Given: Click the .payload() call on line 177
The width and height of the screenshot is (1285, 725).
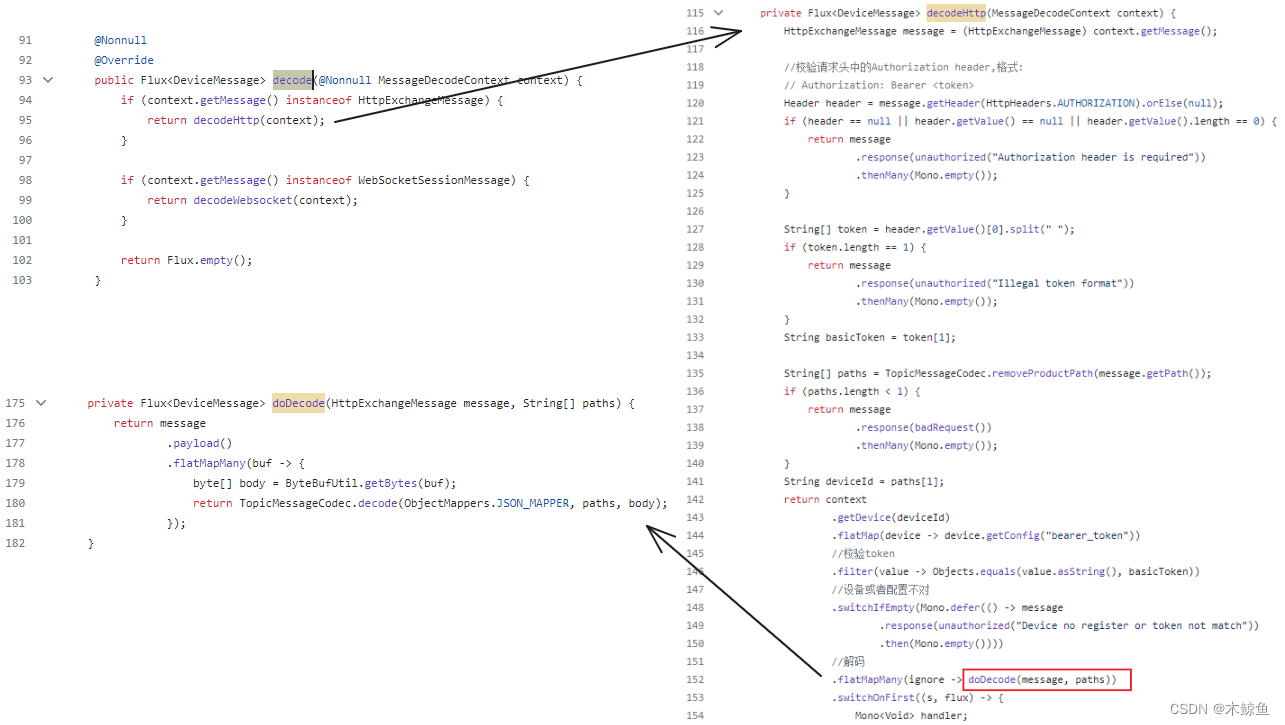Looking at the screenshot, I should coord(200,443).
